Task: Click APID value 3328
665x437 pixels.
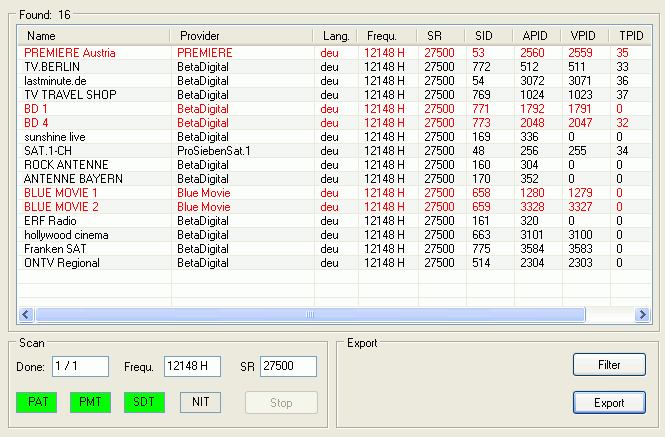Action: point(532,207)
